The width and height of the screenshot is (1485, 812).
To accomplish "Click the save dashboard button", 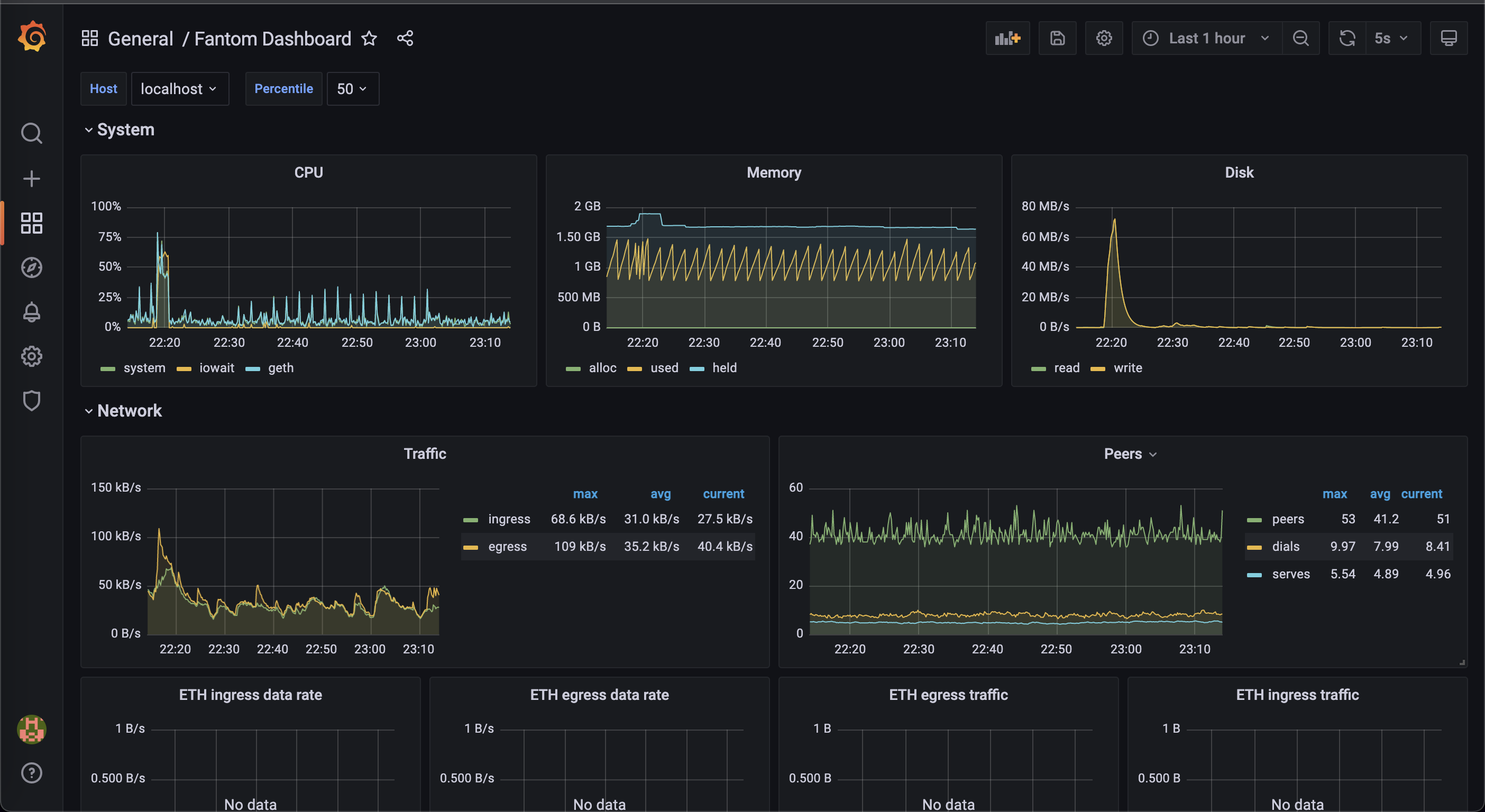I will click(x=1057, y=38).
